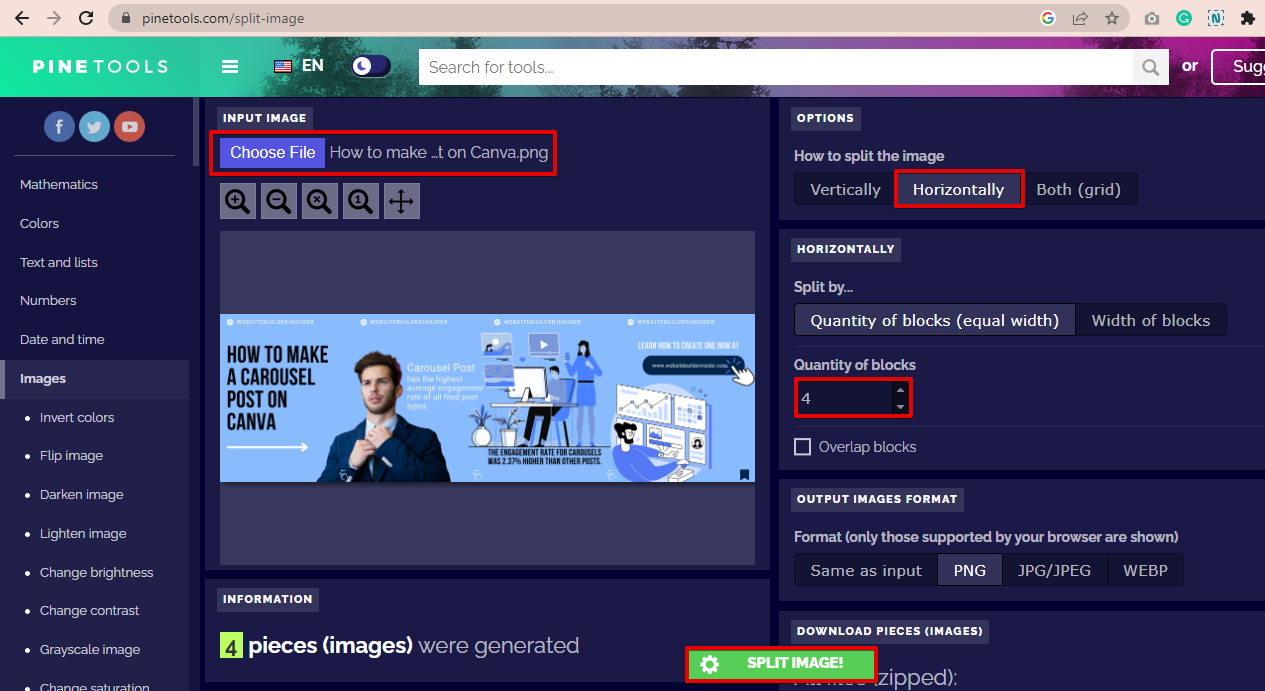Click the search magnifier button
Screen dimensions: 1265x691
coord(1150,67)
